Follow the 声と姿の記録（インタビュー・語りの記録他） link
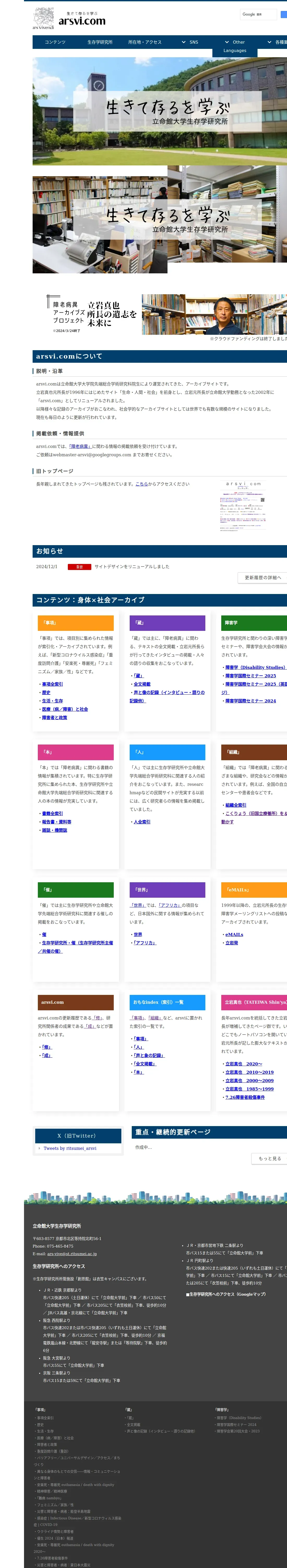Image resolution: width=287 pixels, height=1568 pixels. pyautogui.click(x=167, y=696)
